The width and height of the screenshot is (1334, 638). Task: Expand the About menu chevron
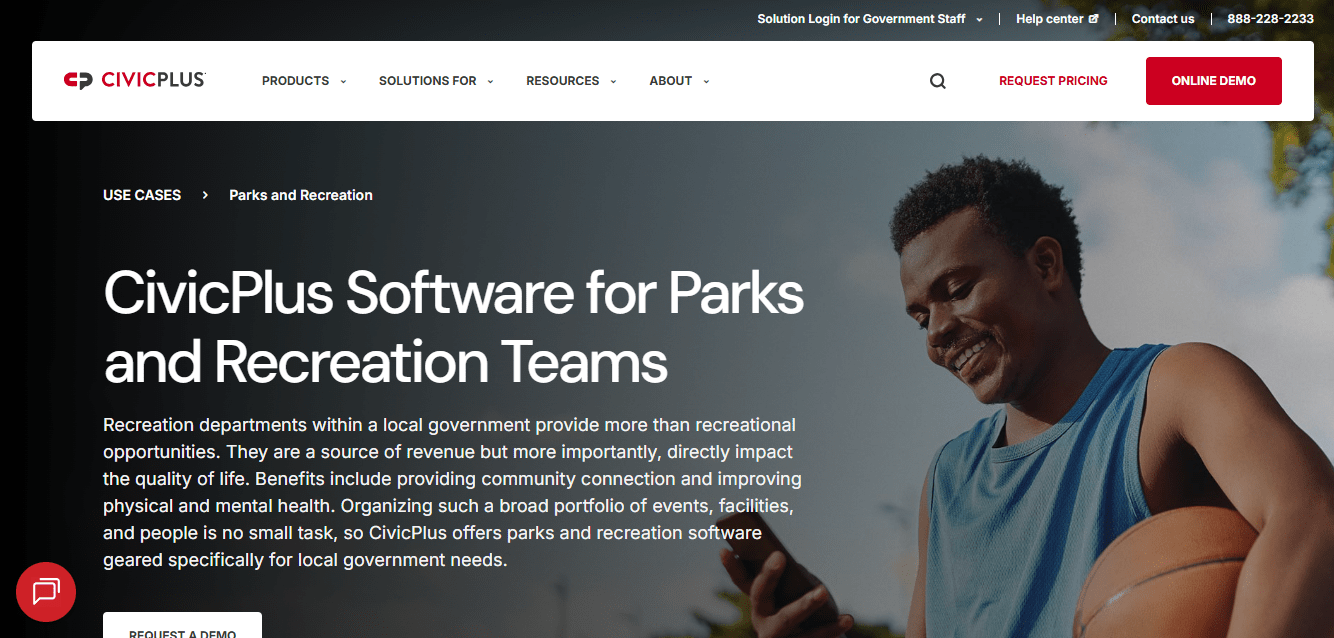coord(706,82)
